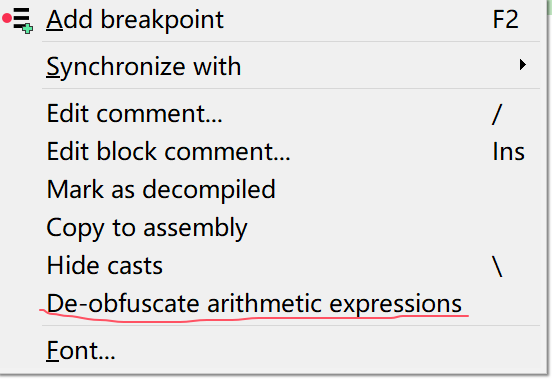The height and width of the screenshot is (380, 552).
Task: Click the green plus badge on breakpoint icon
Action: click(x=28, y=29)
